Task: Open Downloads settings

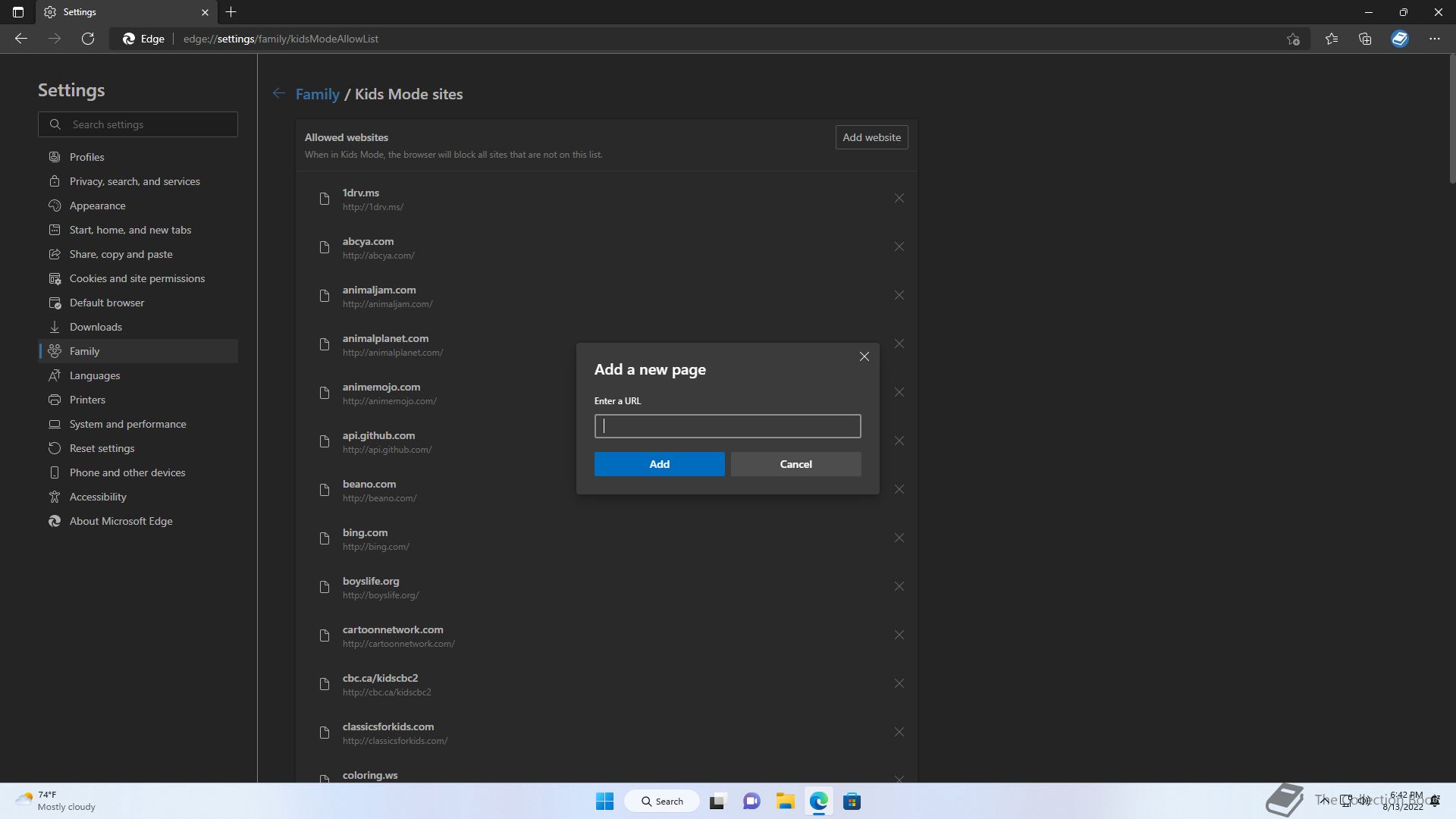Action: 138,327
